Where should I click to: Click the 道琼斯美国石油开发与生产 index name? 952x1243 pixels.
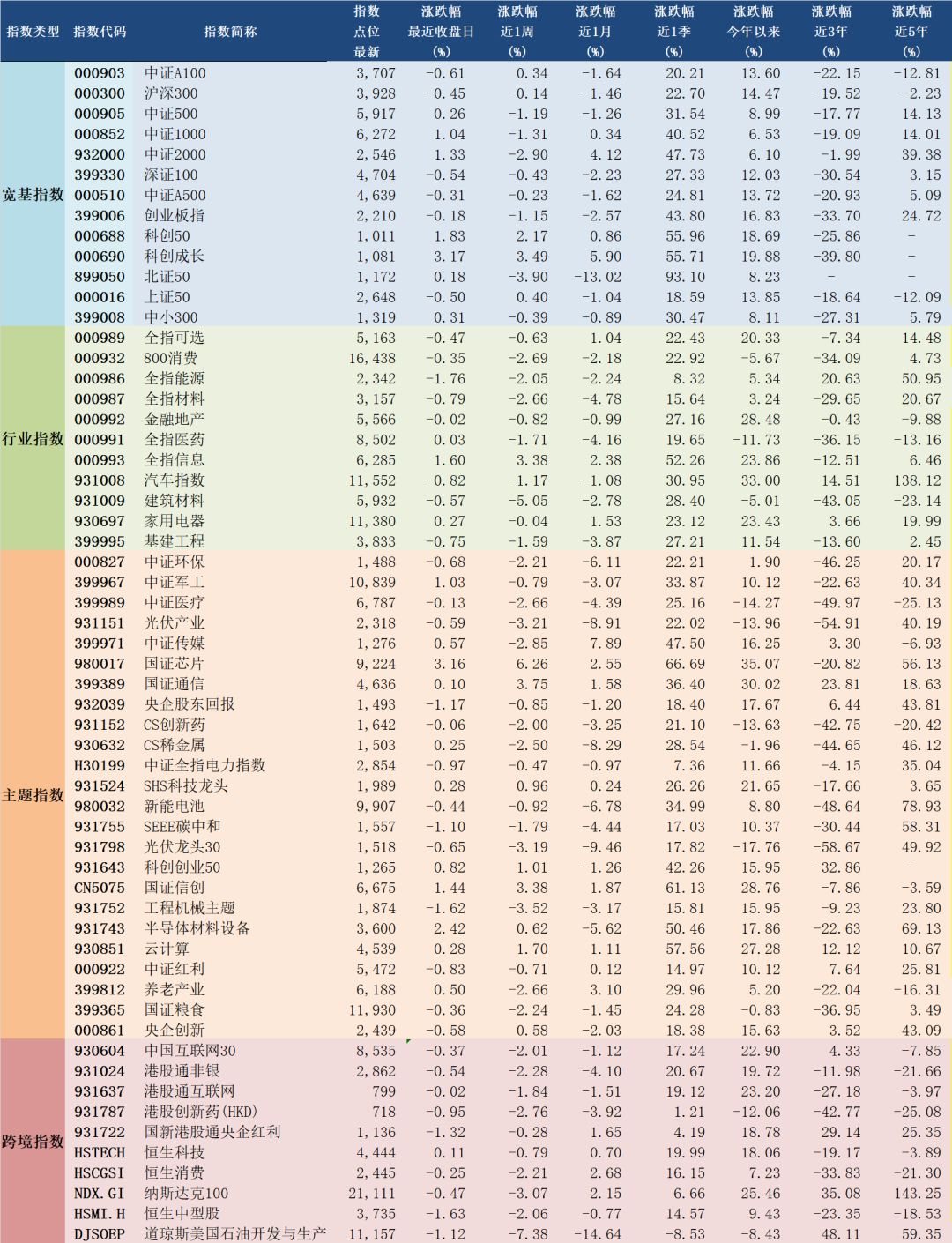(235, 1234)
